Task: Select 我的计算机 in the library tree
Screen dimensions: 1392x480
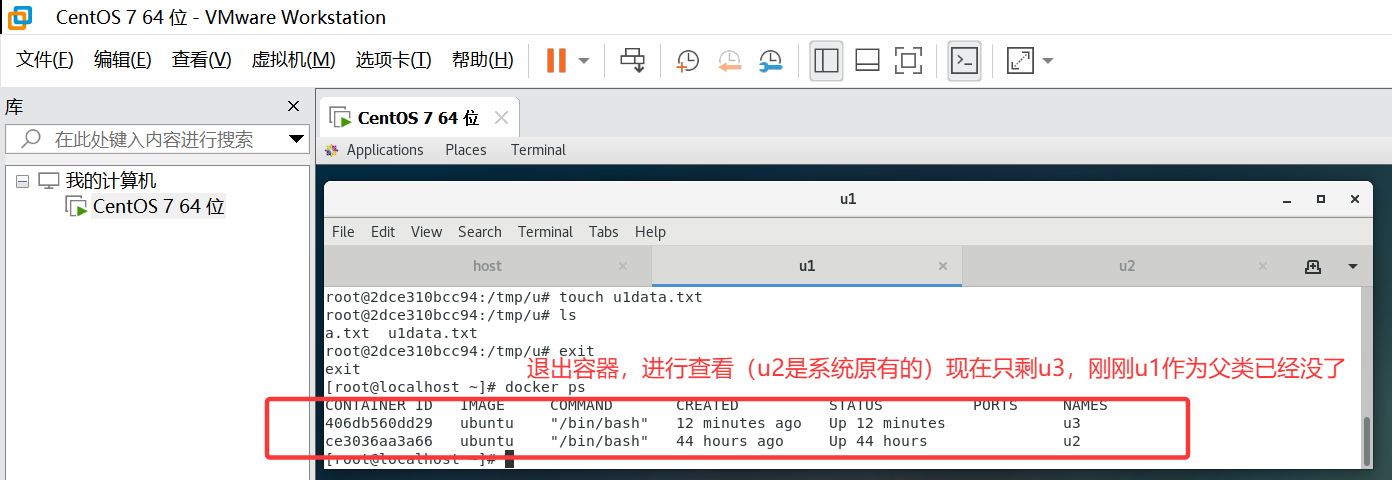Action: point(111,181)
